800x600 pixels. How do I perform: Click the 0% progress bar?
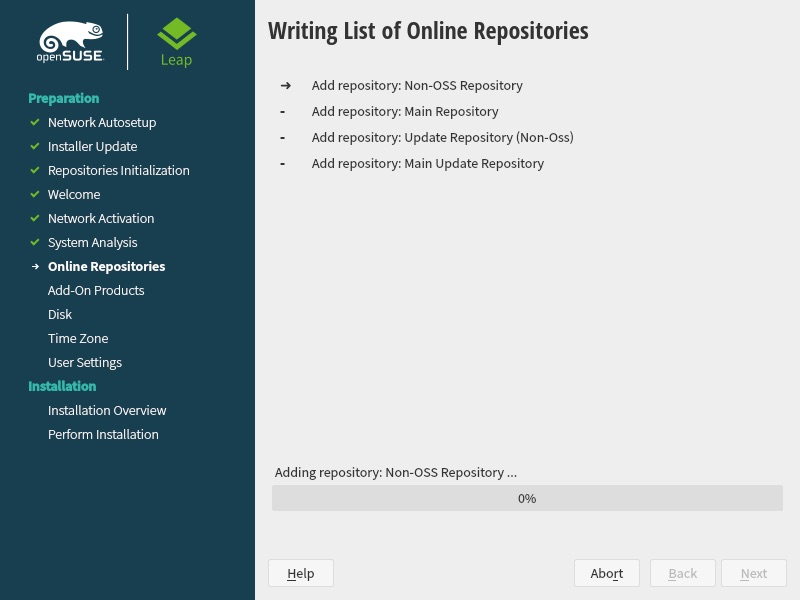pyautogui.click(x=527, y=498)
